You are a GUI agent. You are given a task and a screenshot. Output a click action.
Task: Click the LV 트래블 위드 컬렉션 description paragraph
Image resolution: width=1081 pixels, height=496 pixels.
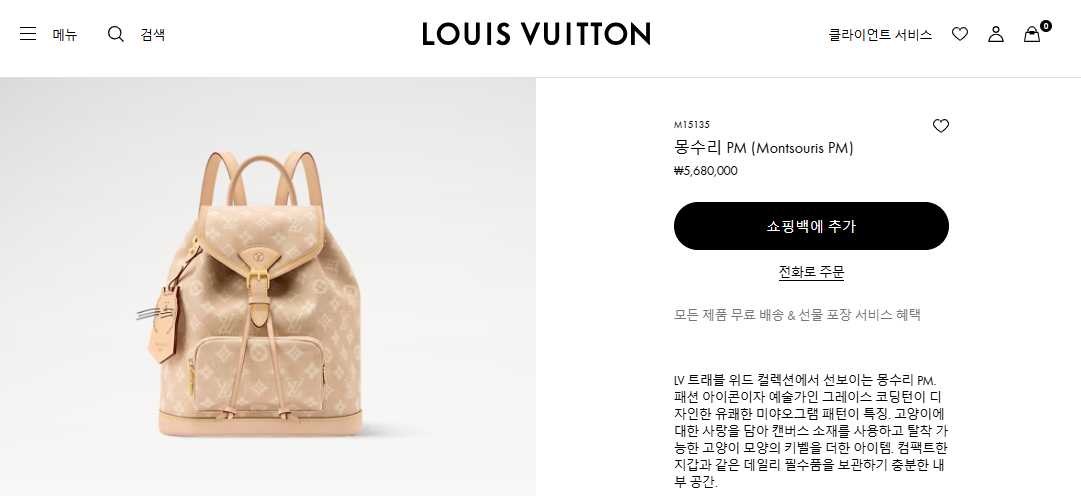[811, 432]
